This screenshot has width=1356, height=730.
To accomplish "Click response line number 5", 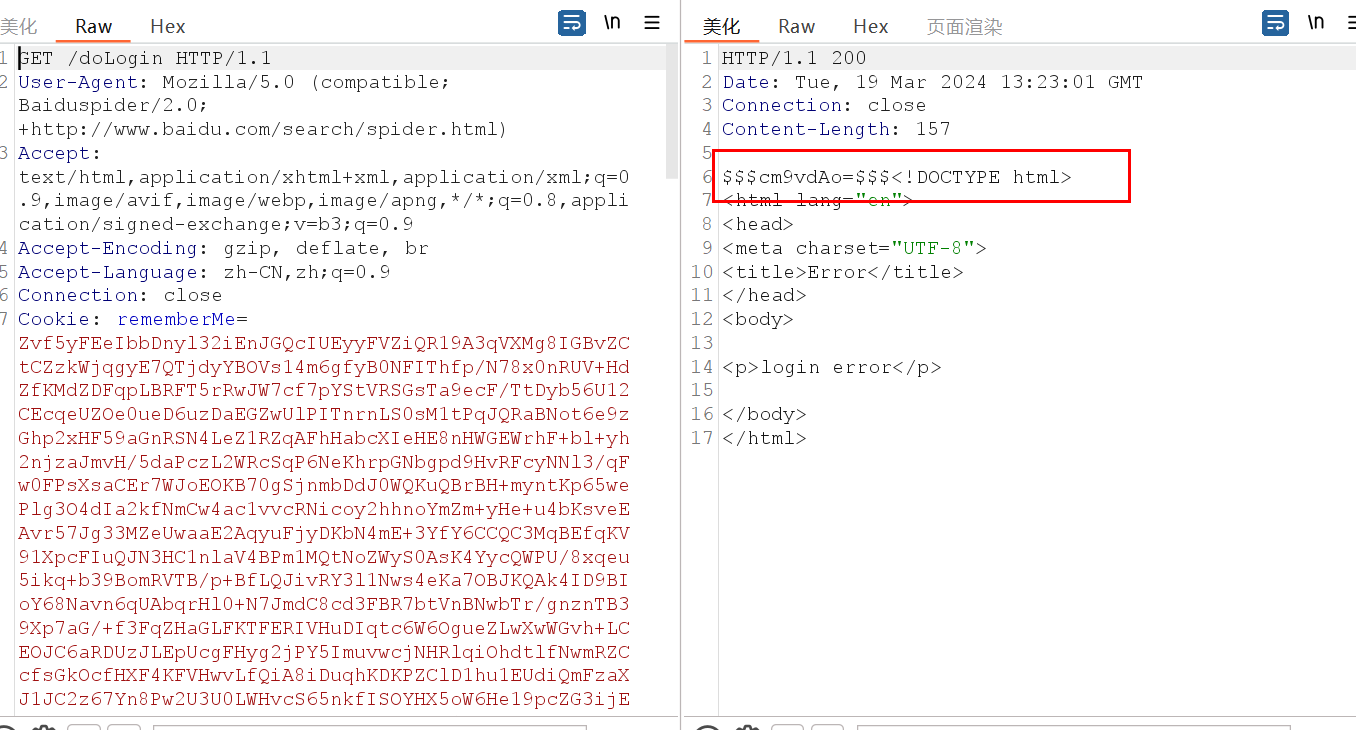I will pyautogui.click(x=707, y=153).
